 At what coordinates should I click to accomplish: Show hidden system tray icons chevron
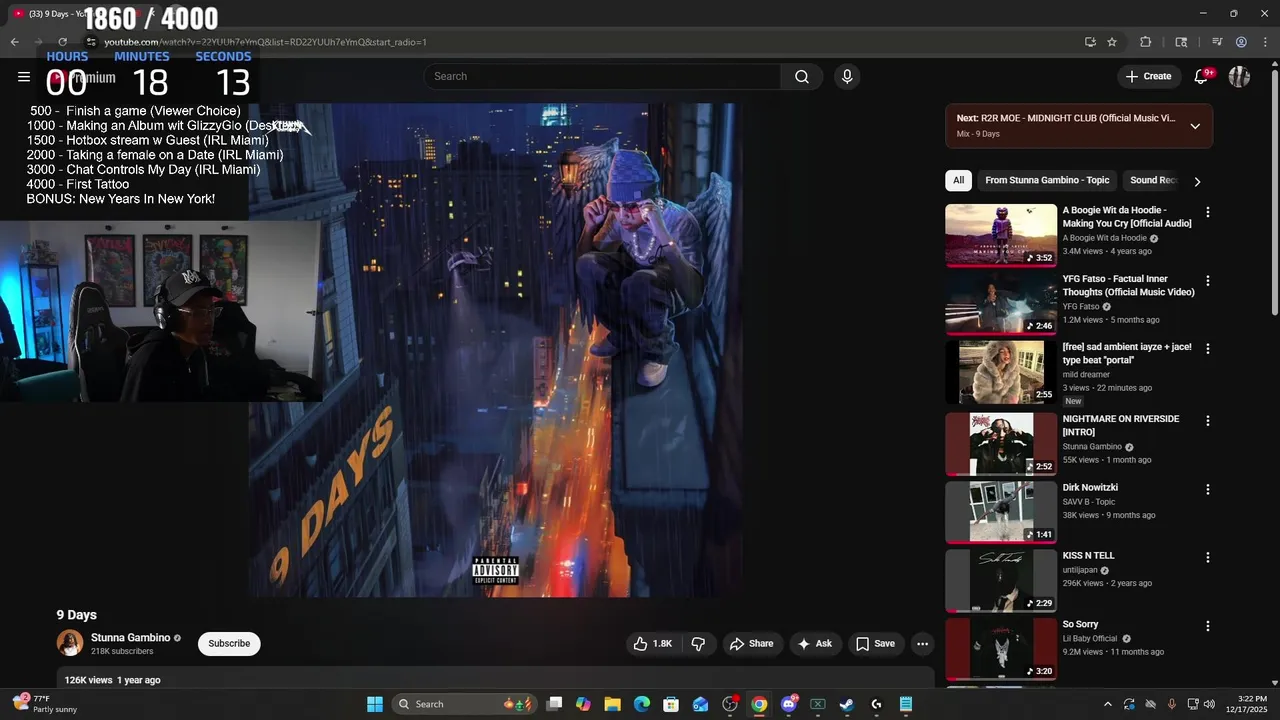[x=1107, y=704]
